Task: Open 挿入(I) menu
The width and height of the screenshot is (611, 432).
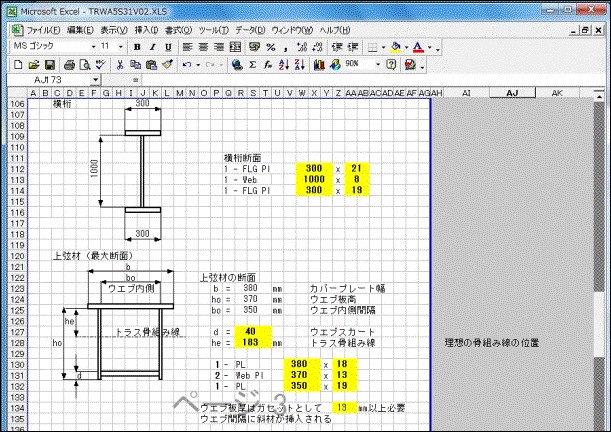Action: 146,30
